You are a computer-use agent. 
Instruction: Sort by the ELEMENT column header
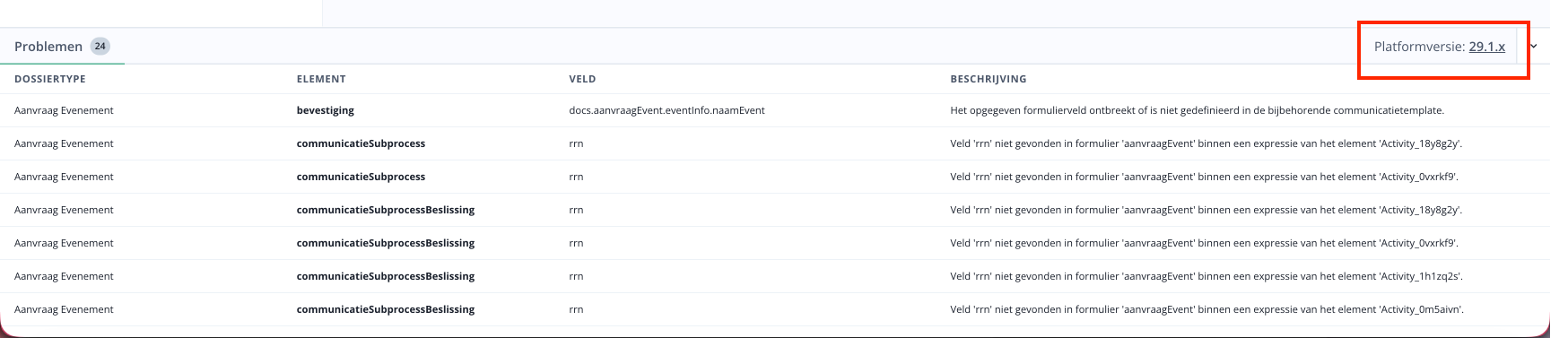321,79
